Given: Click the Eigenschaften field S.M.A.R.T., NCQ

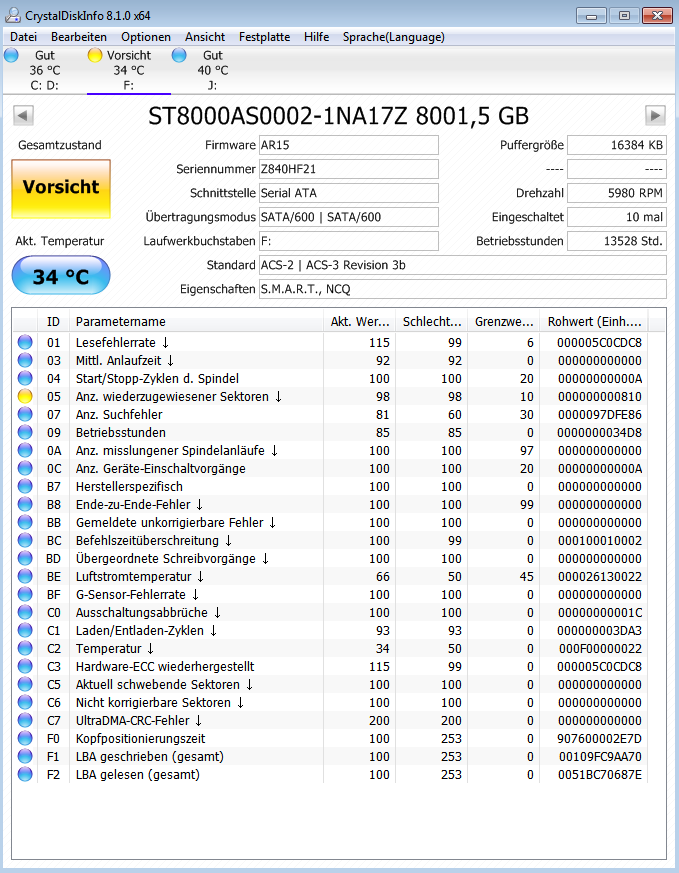Looking at the screenshot, I should click(x=462, y=289).
